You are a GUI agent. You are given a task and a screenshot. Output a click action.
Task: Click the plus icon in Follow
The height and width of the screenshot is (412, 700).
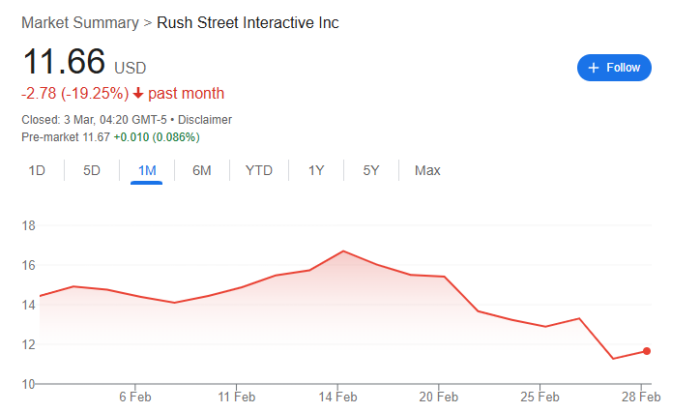(593, 67)
